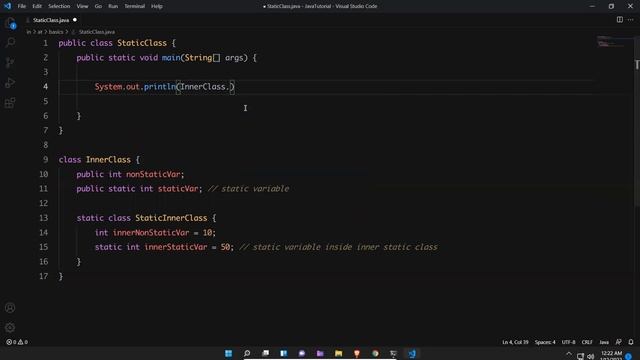The image size is (640, 360).
Task: Click the feedback icon in status bar
Action: pyautogui.click(x=619, y=342)
